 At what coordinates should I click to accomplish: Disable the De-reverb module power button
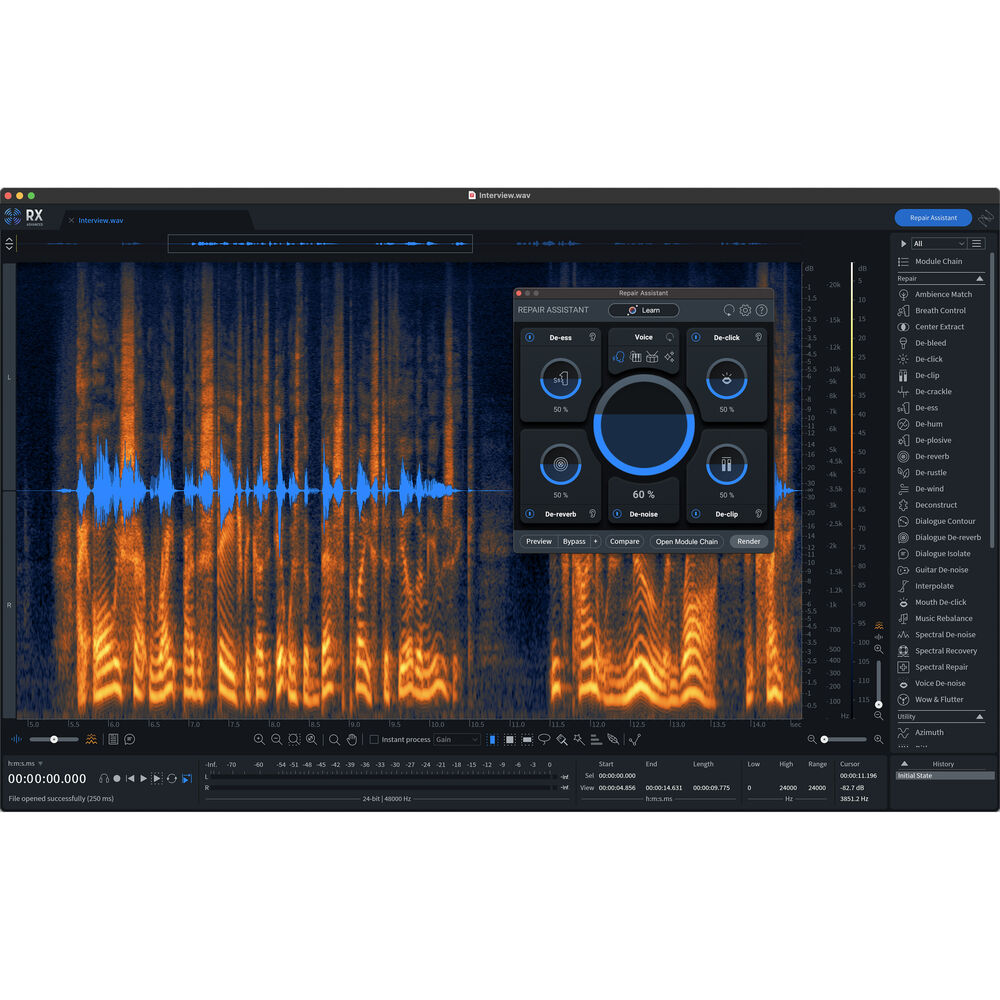(x=529, y=514)
